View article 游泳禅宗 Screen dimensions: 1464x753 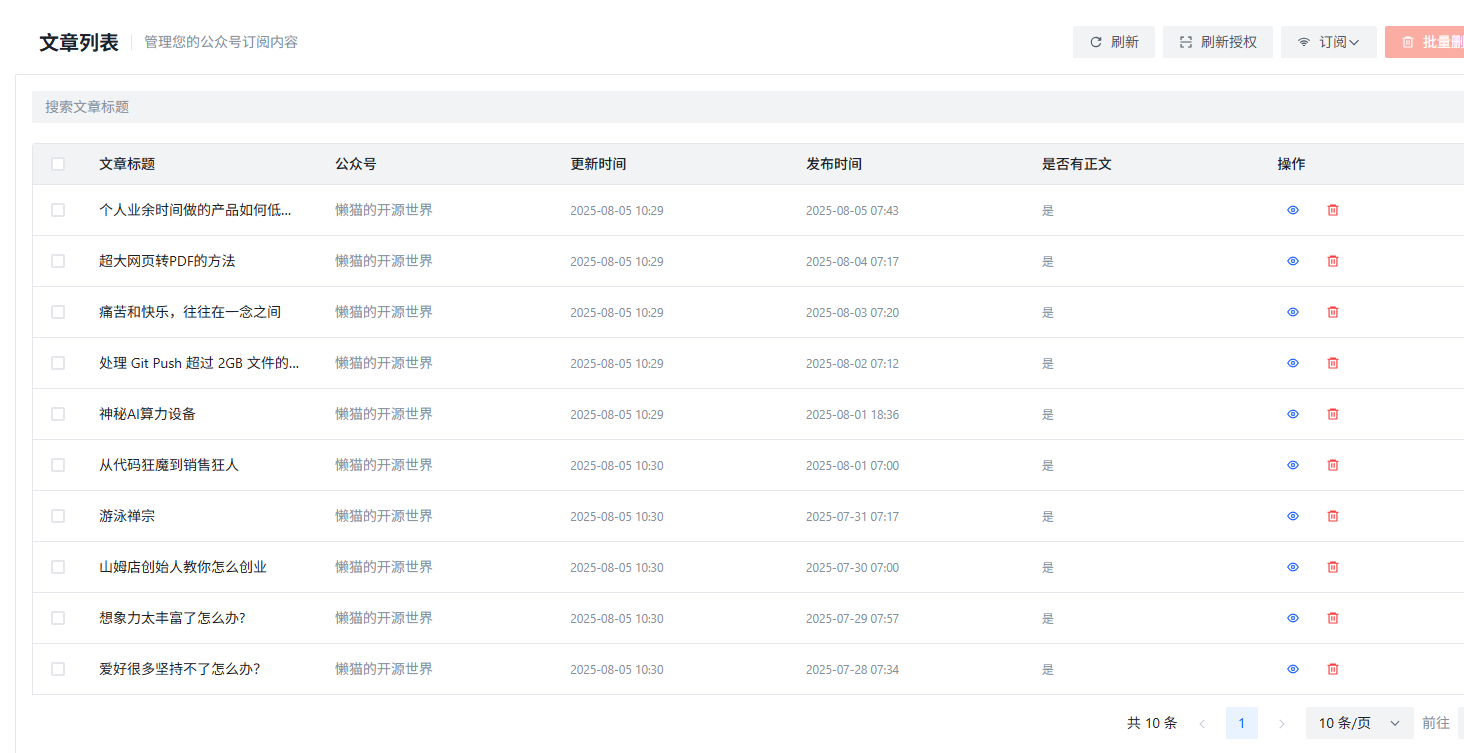point(1293,516)
